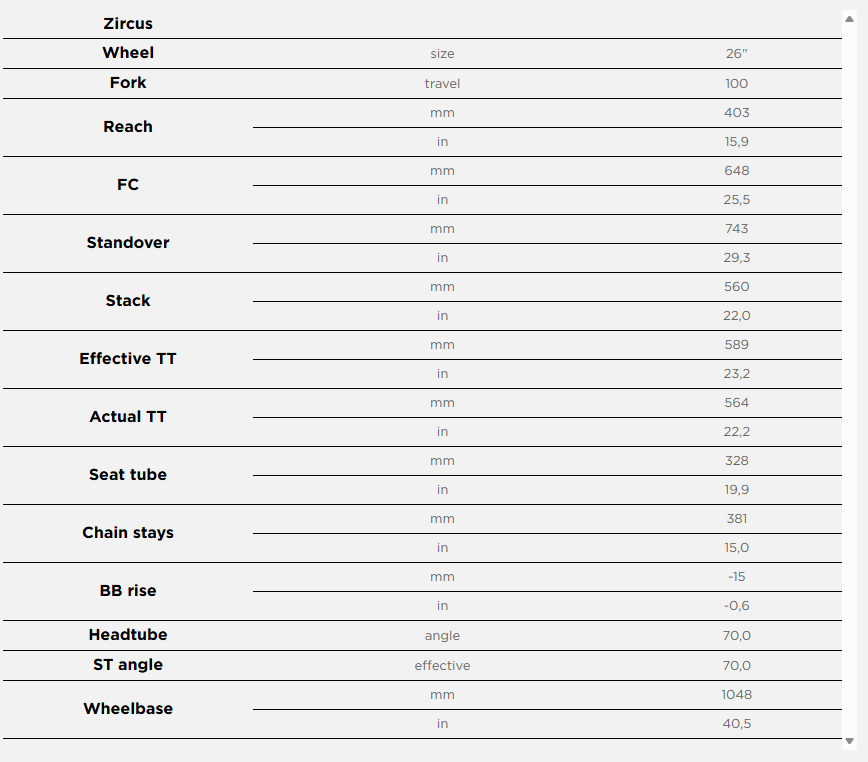868x762 pixels.
Task: Click the scrollbar up arrow
Action: (850, 18)
